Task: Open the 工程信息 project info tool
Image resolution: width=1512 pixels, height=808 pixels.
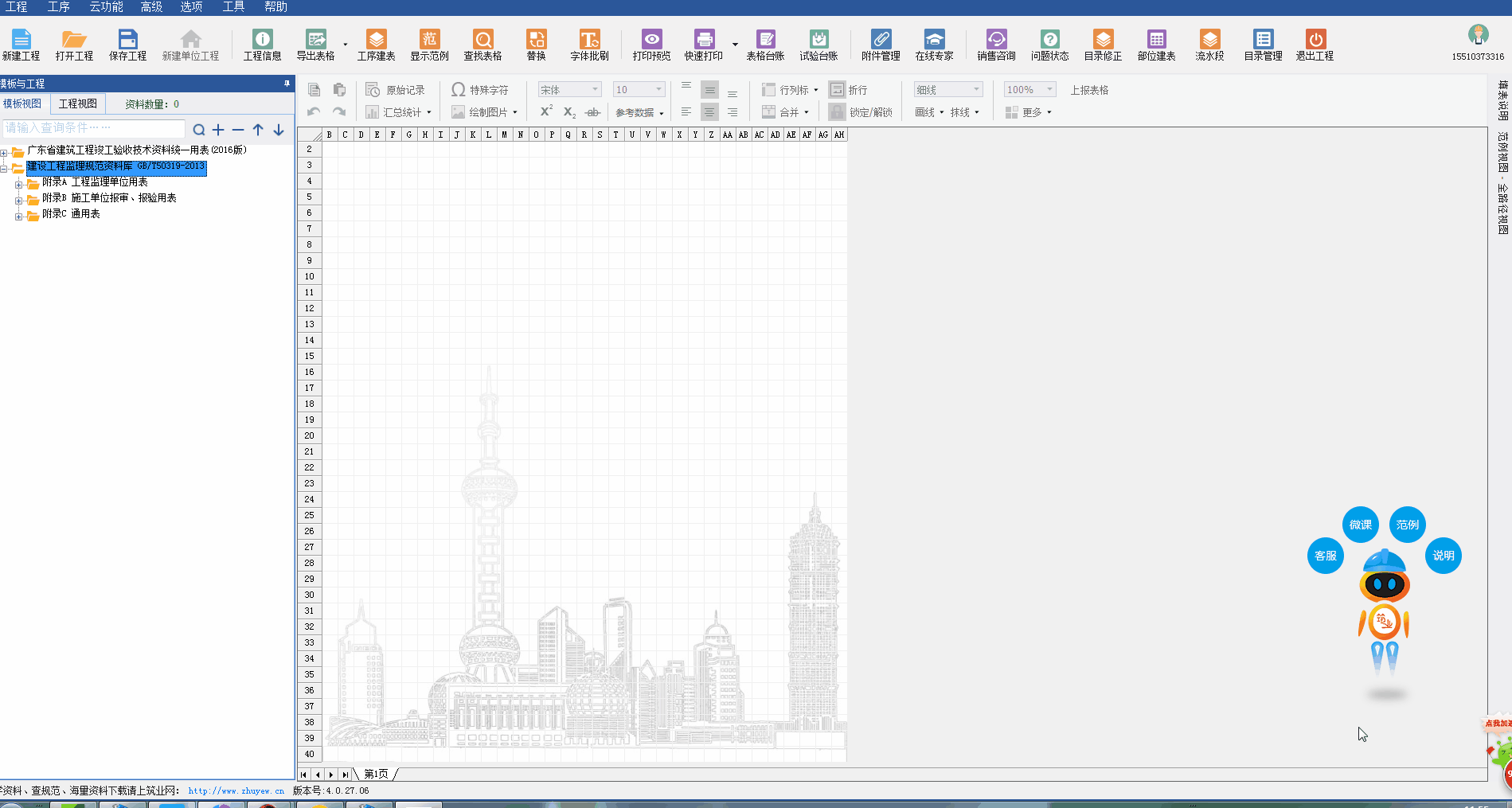Action: (262, 45)
